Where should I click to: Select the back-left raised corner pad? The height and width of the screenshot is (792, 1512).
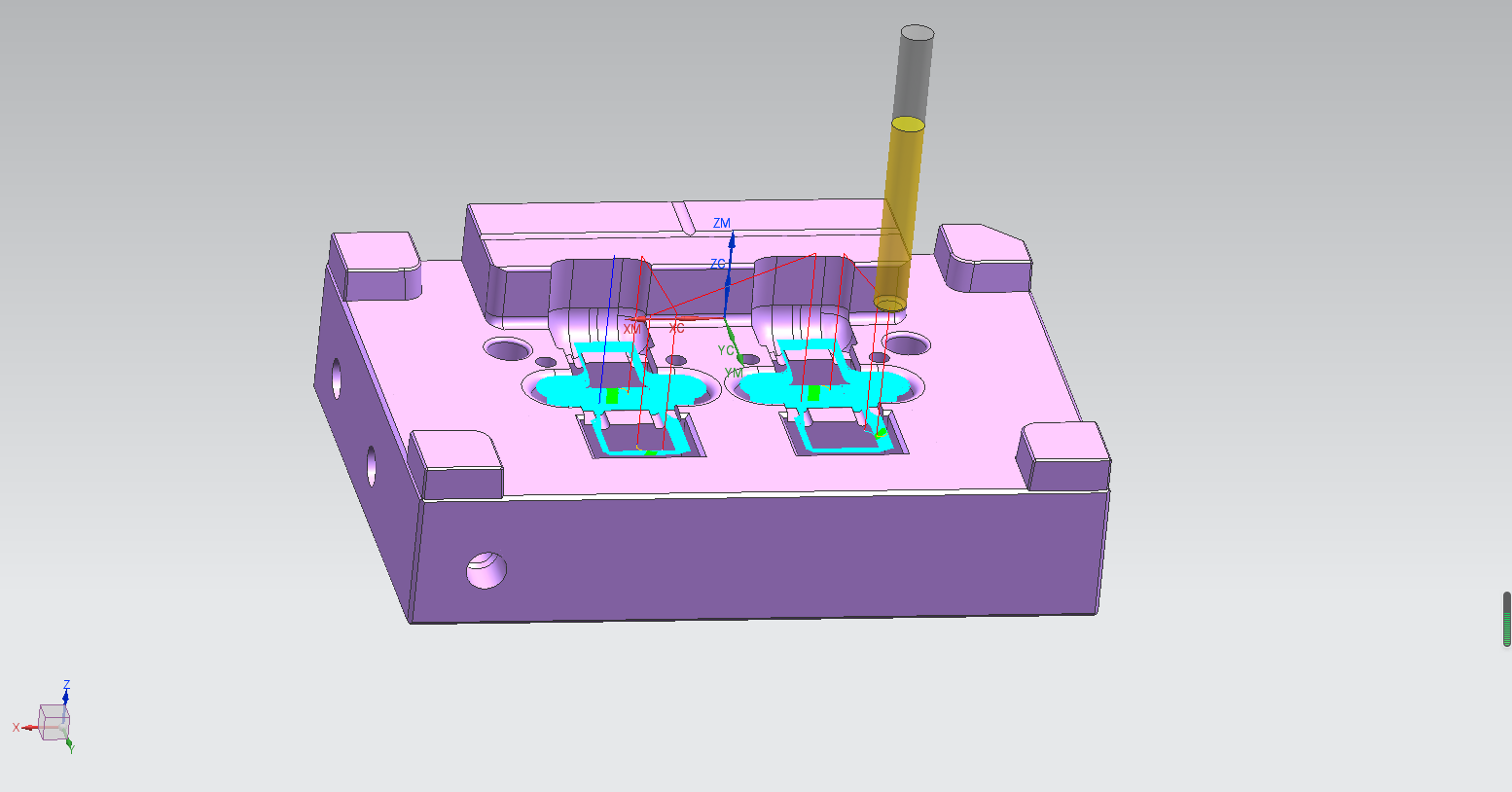[377, 265]
